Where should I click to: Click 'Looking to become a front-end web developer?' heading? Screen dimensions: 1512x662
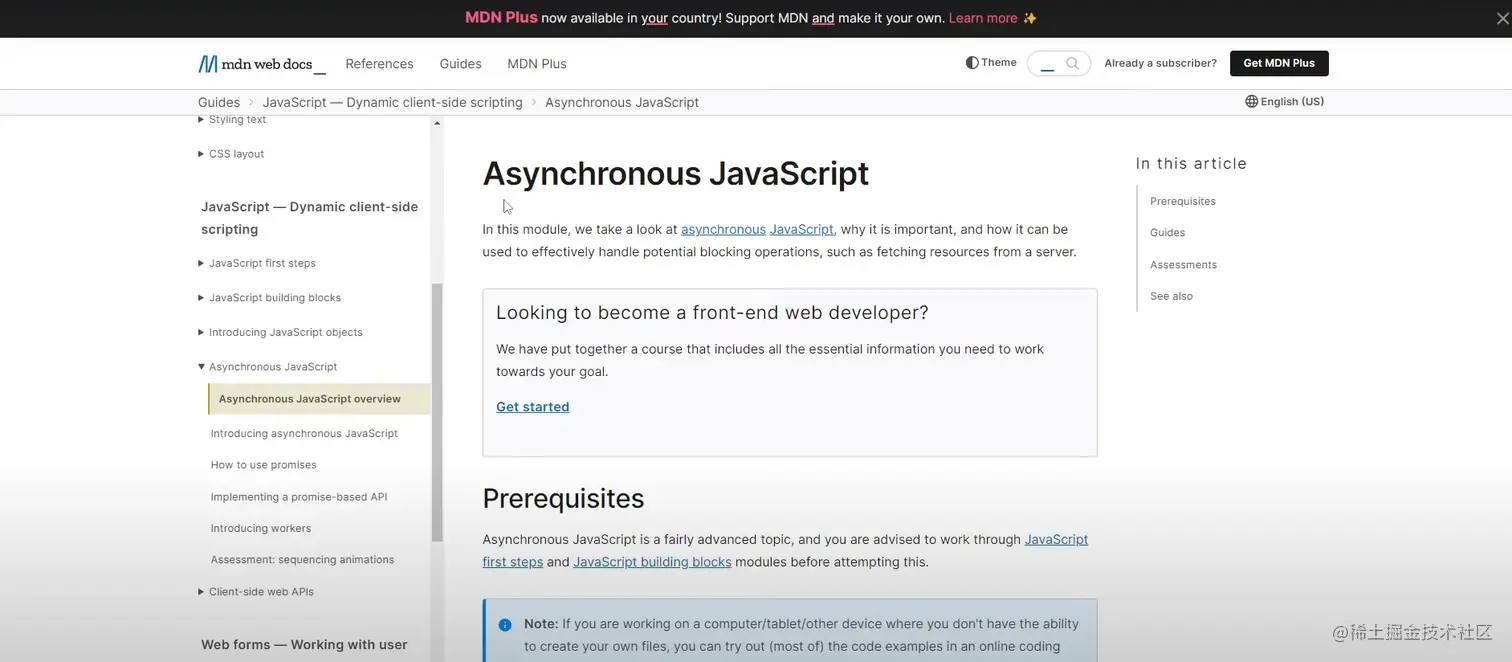pos(712,313)
